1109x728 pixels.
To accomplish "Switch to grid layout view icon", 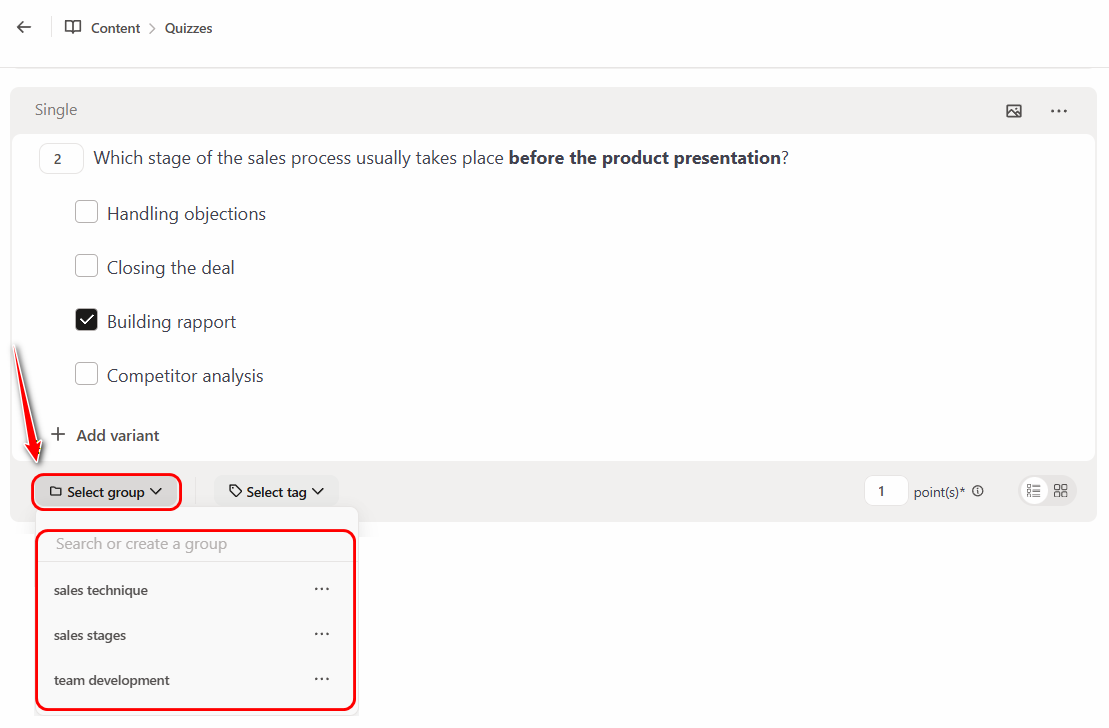I will pos(1061,491).
